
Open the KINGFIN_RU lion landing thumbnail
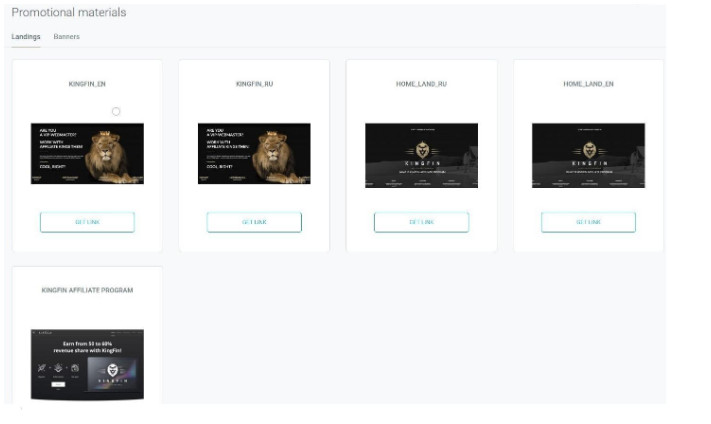(254, 153)
